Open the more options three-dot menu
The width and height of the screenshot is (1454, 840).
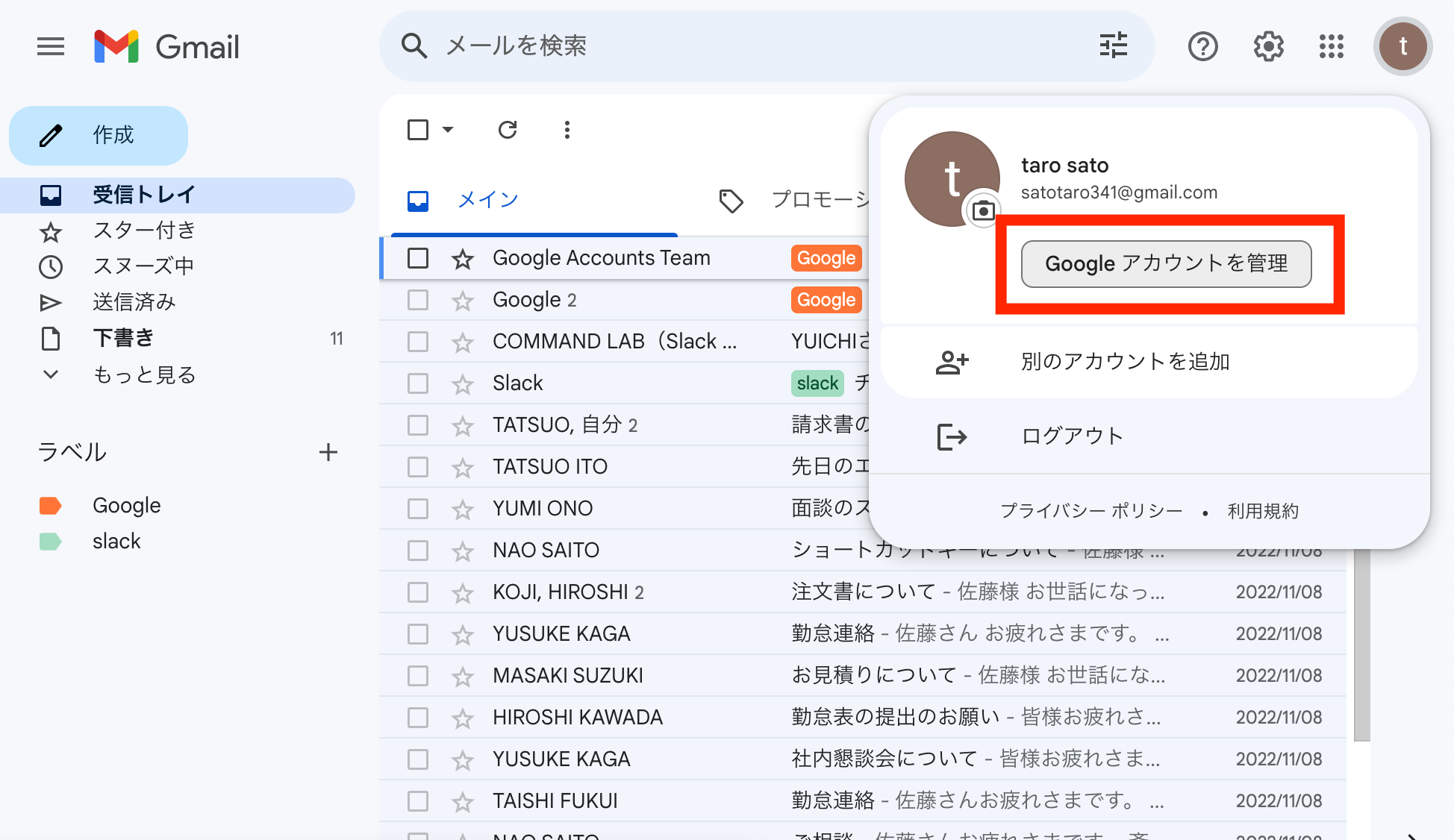point(567,130)
